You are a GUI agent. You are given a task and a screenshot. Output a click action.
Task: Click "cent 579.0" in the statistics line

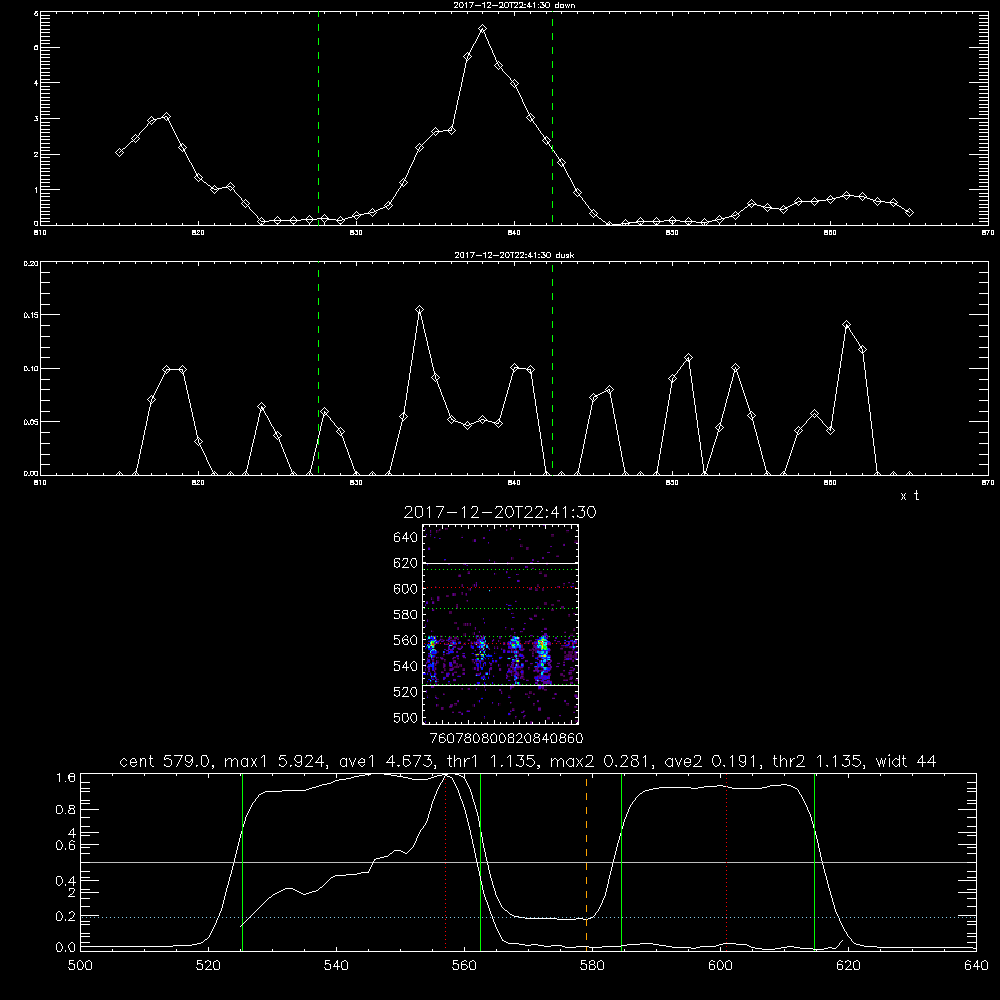[166, 761]
